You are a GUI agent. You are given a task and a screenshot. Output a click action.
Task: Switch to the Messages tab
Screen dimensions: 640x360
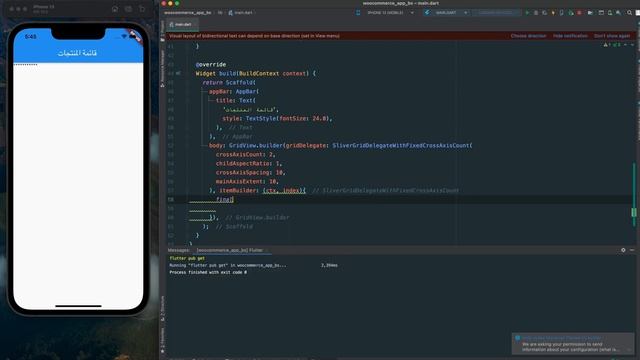pos(179,250)
